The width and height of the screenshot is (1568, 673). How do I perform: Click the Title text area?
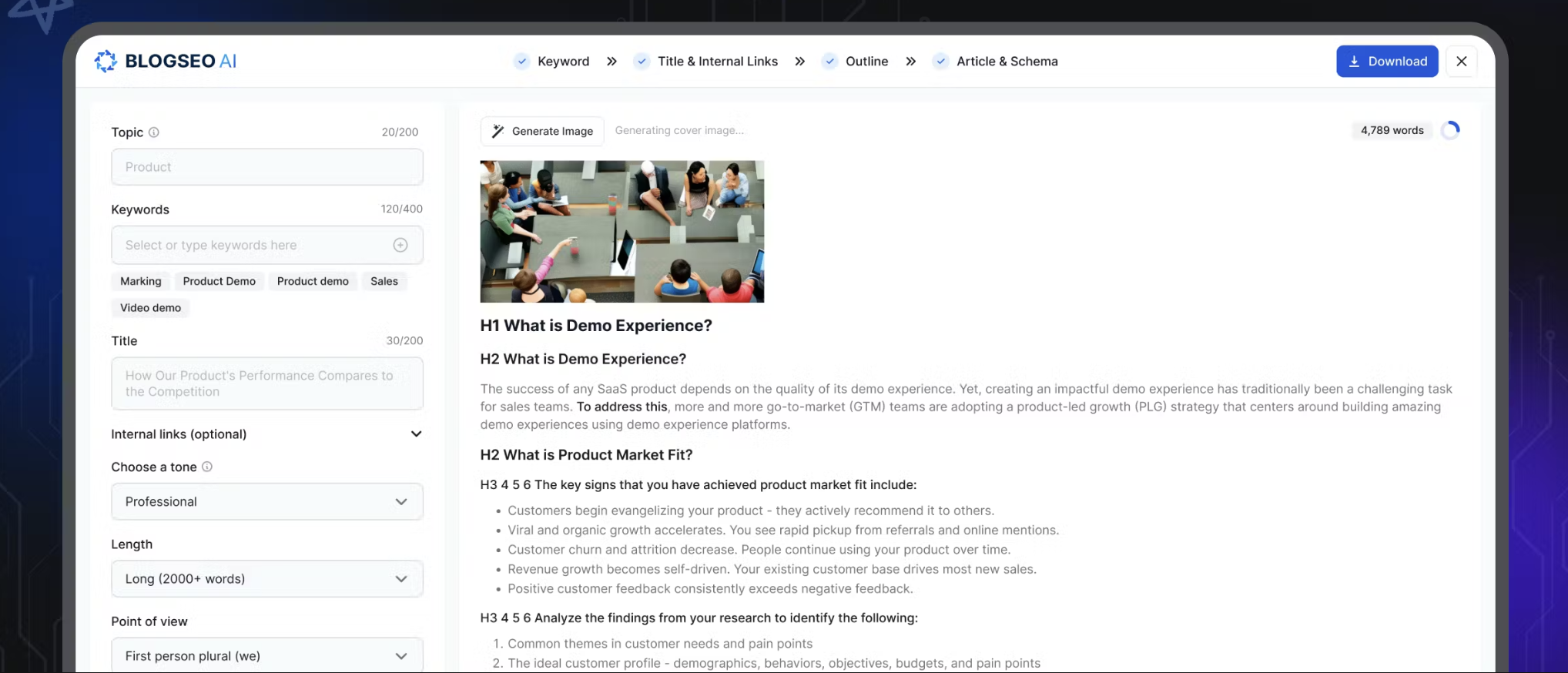267,383
